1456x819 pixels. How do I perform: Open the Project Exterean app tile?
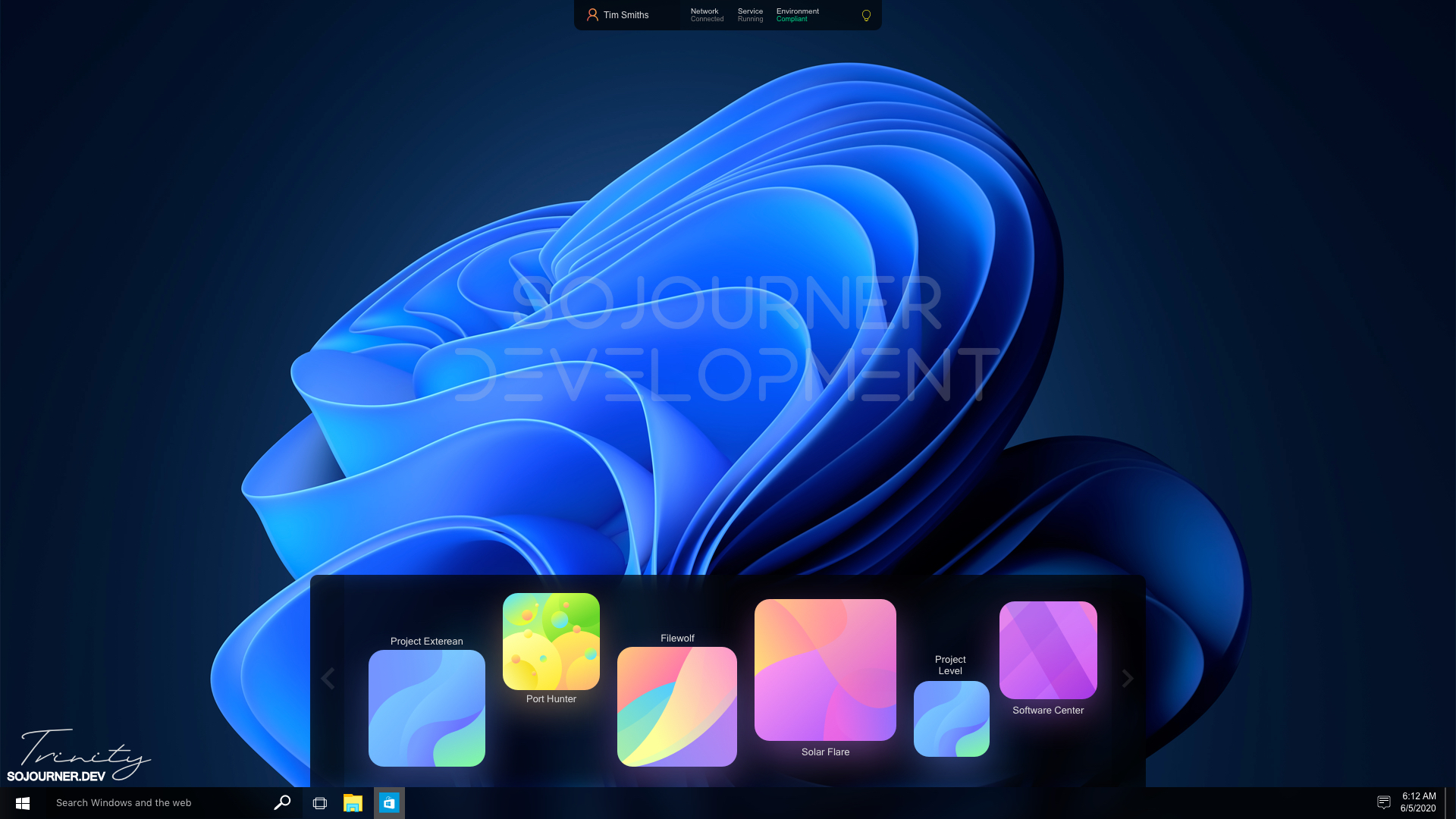(x=426, y=708)
